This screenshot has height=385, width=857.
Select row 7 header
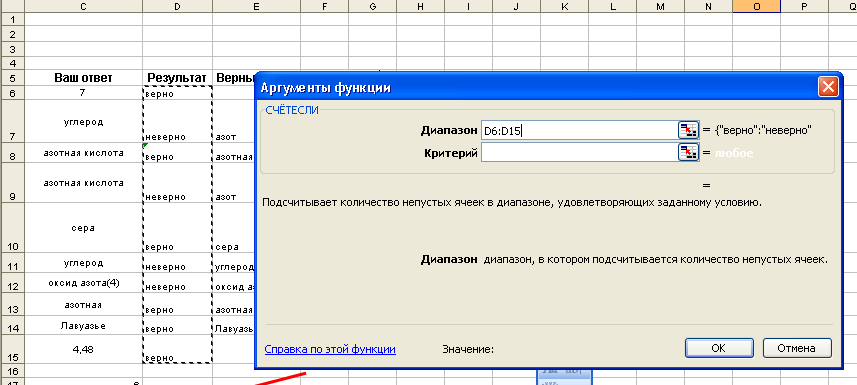pyautogui.click(x=12, y=121)
